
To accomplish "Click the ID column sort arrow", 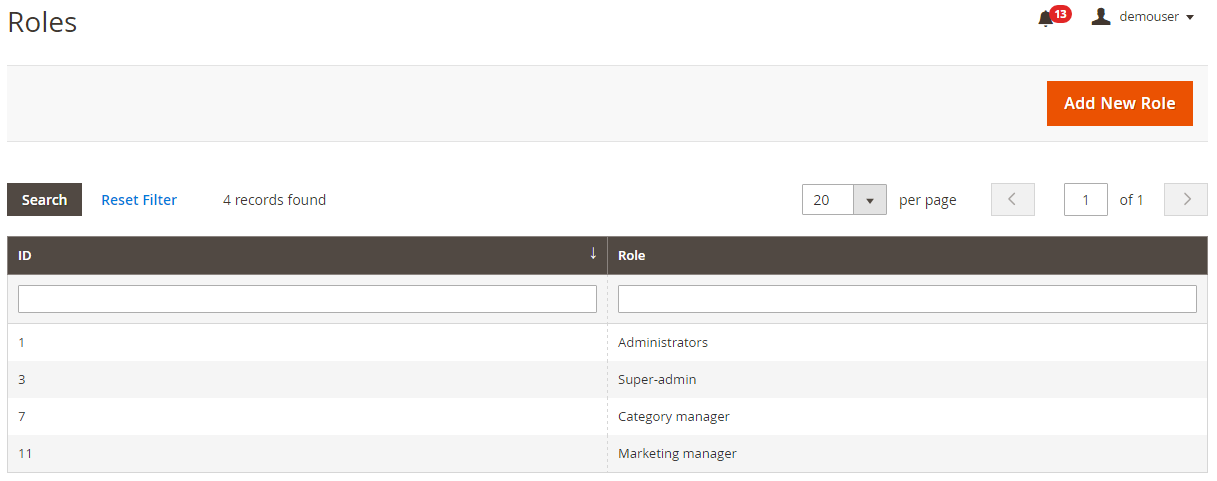I will [593, 254].
